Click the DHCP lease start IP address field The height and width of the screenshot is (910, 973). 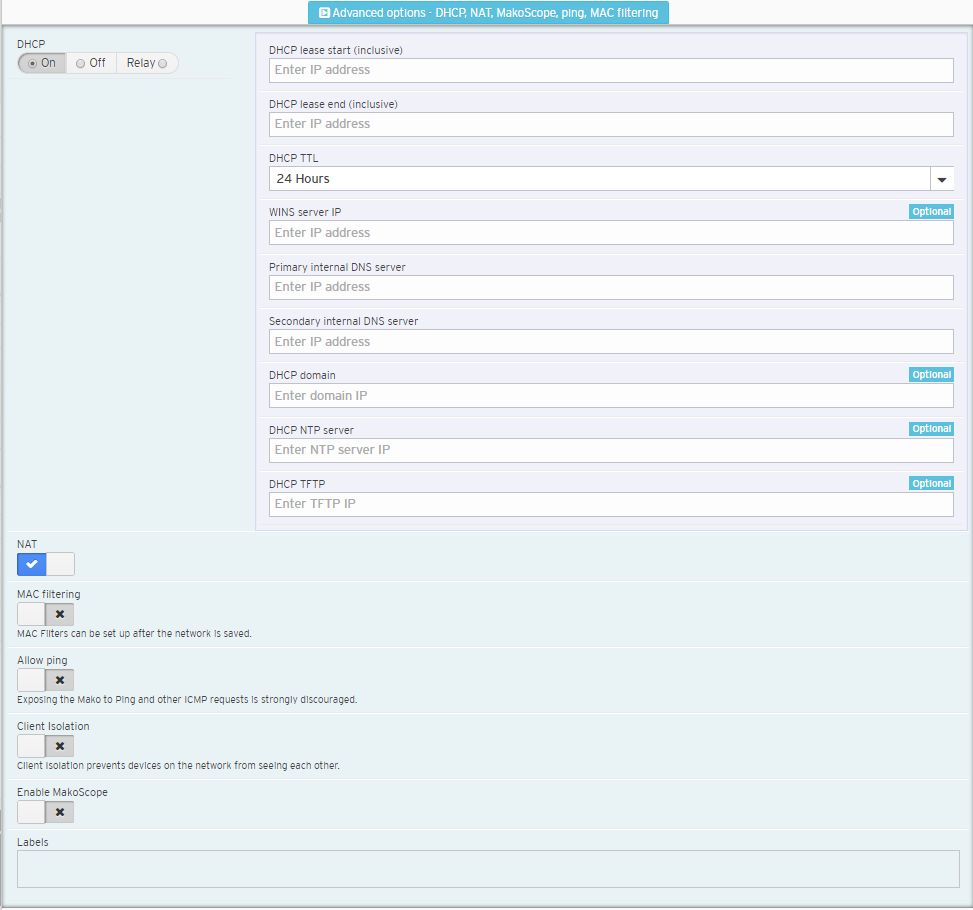point(610,70)
